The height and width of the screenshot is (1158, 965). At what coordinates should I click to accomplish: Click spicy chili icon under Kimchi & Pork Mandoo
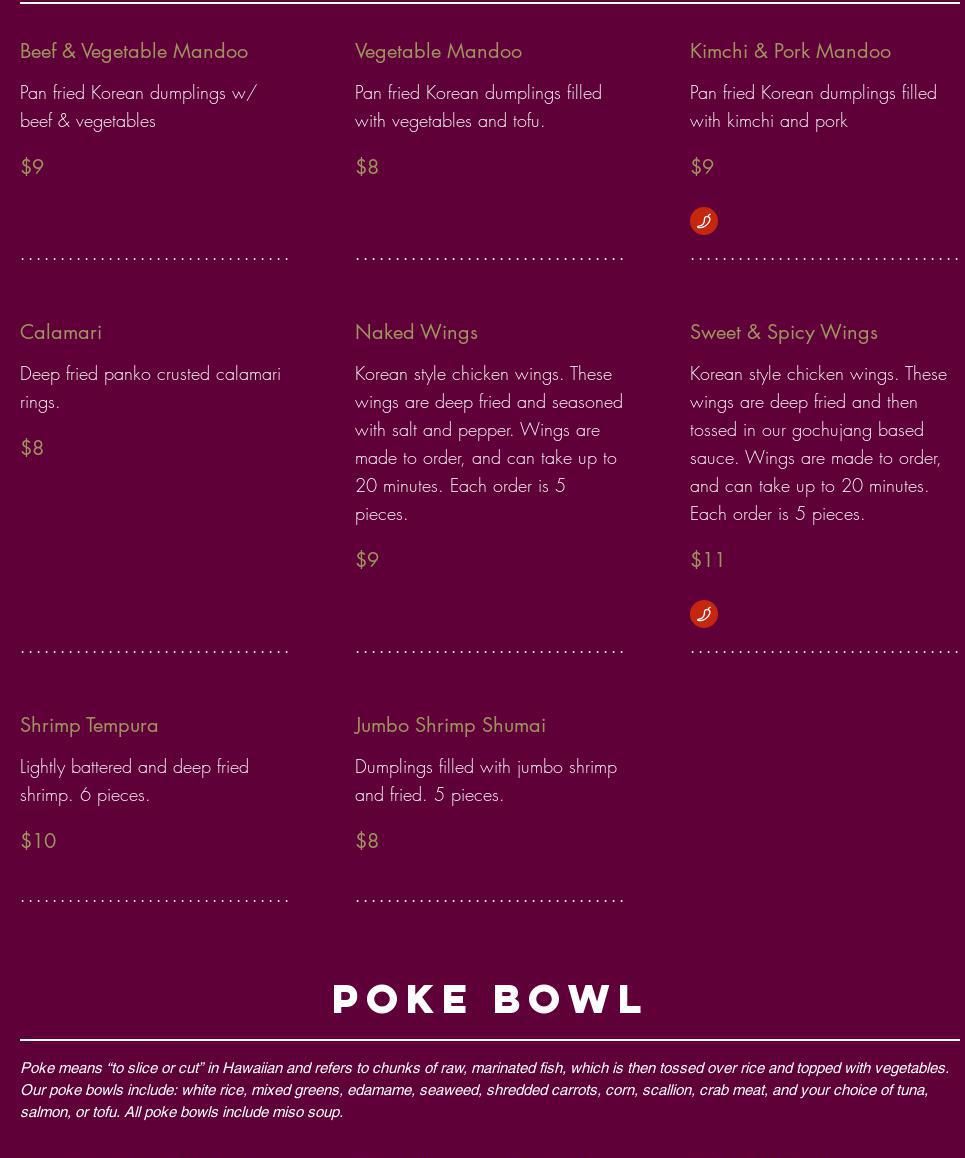(x=704, y=221)
